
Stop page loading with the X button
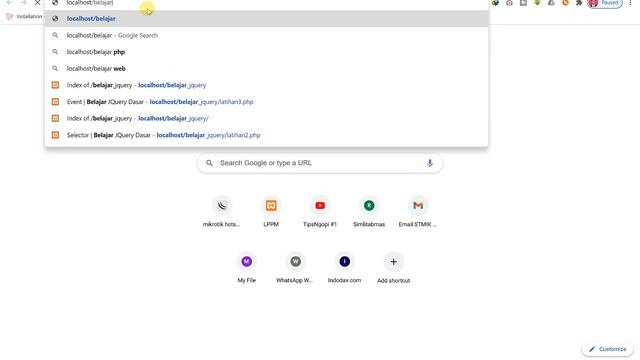click(x=37, y=3)
